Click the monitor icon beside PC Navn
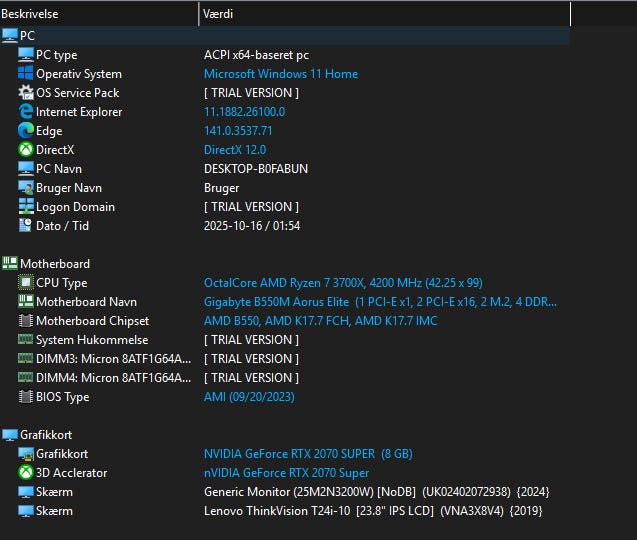This screenshot has height=540, width=637. 26,169
